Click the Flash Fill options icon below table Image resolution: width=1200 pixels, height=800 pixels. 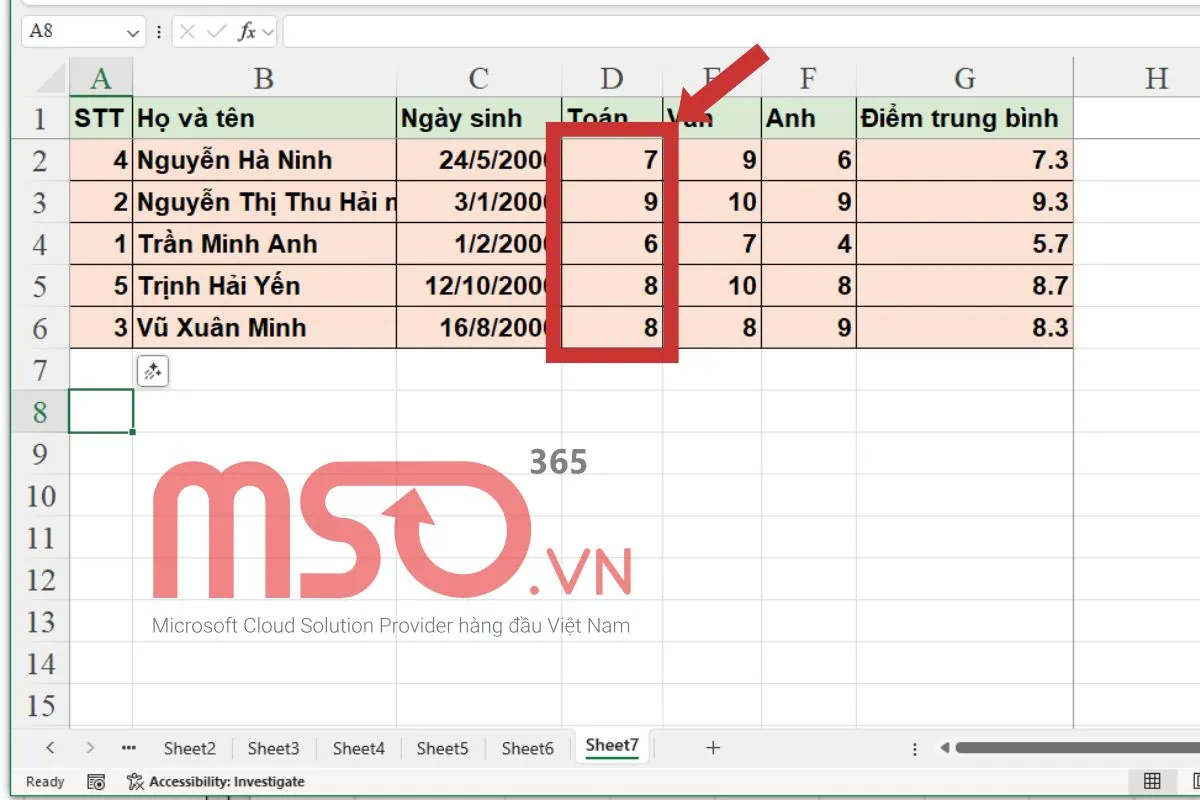(x=152, y=372)
